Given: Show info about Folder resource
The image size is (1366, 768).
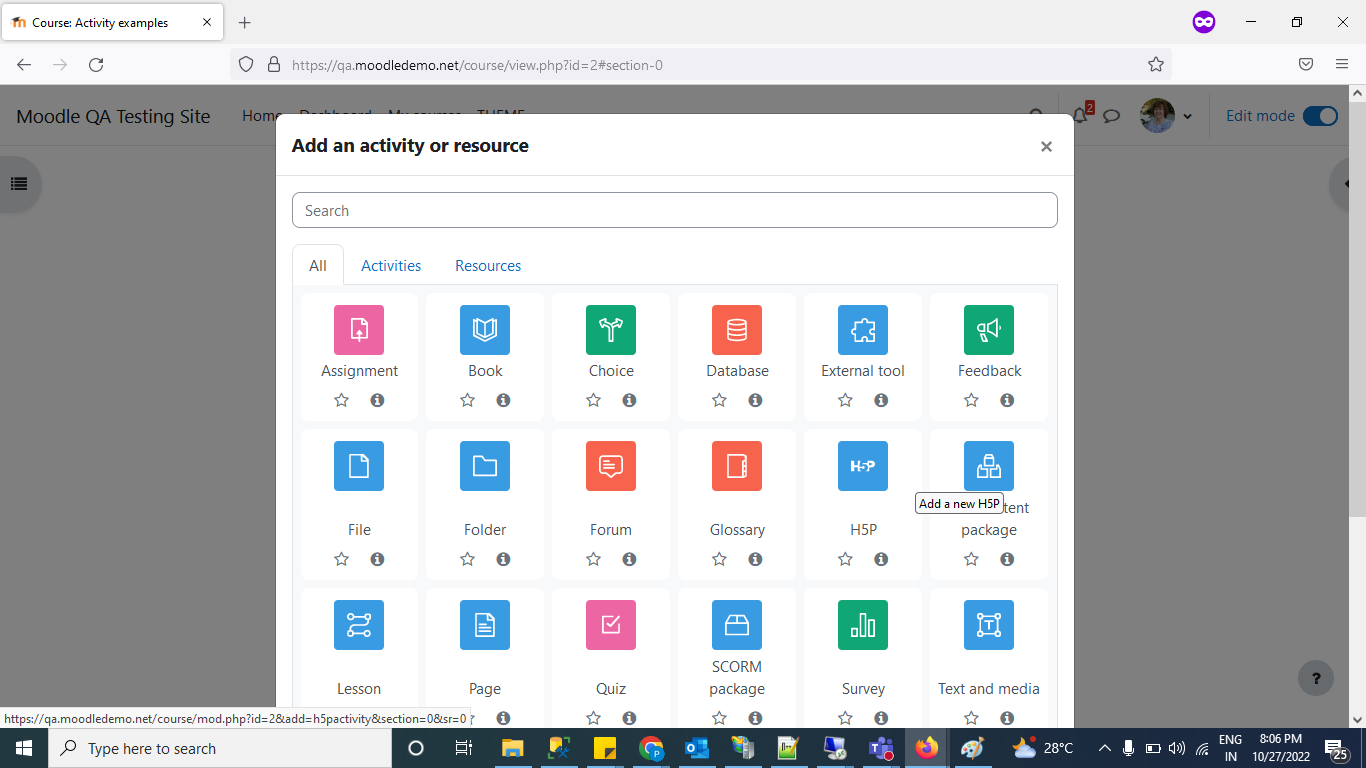Looking at the screenshot, I should (x=503, y=559).
